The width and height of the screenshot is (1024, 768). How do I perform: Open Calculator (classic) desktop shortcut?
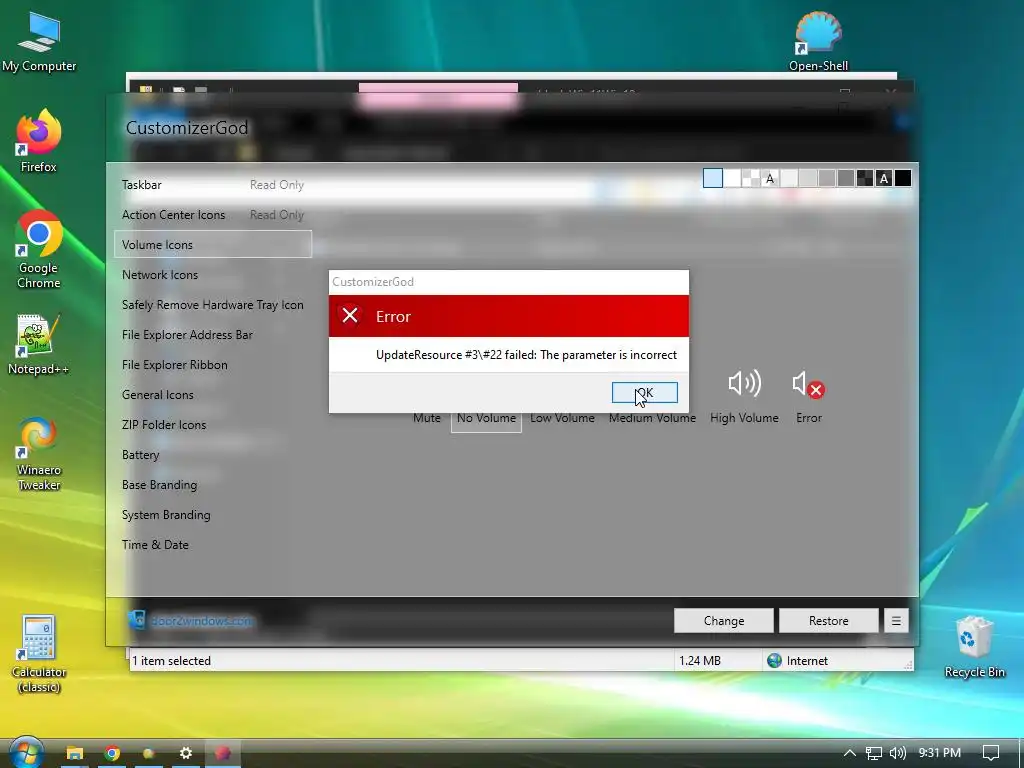pyautogui.click(x=39, y=654)
